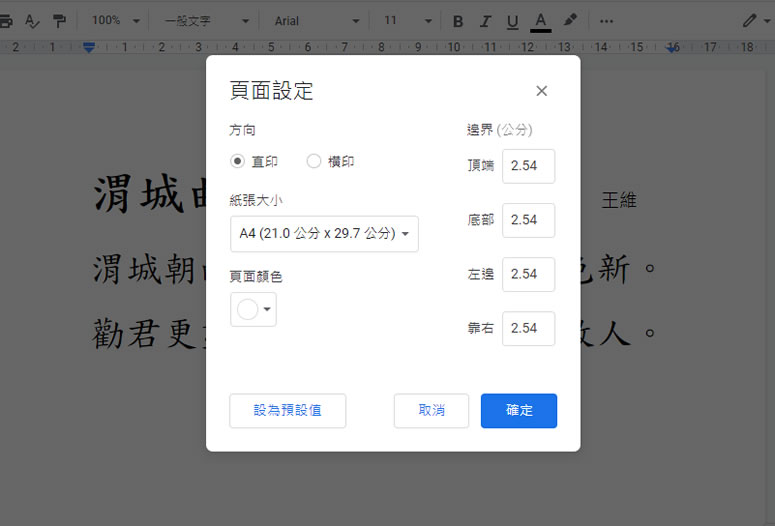Click the 取消 cancel button

click(x=431, y=411)
